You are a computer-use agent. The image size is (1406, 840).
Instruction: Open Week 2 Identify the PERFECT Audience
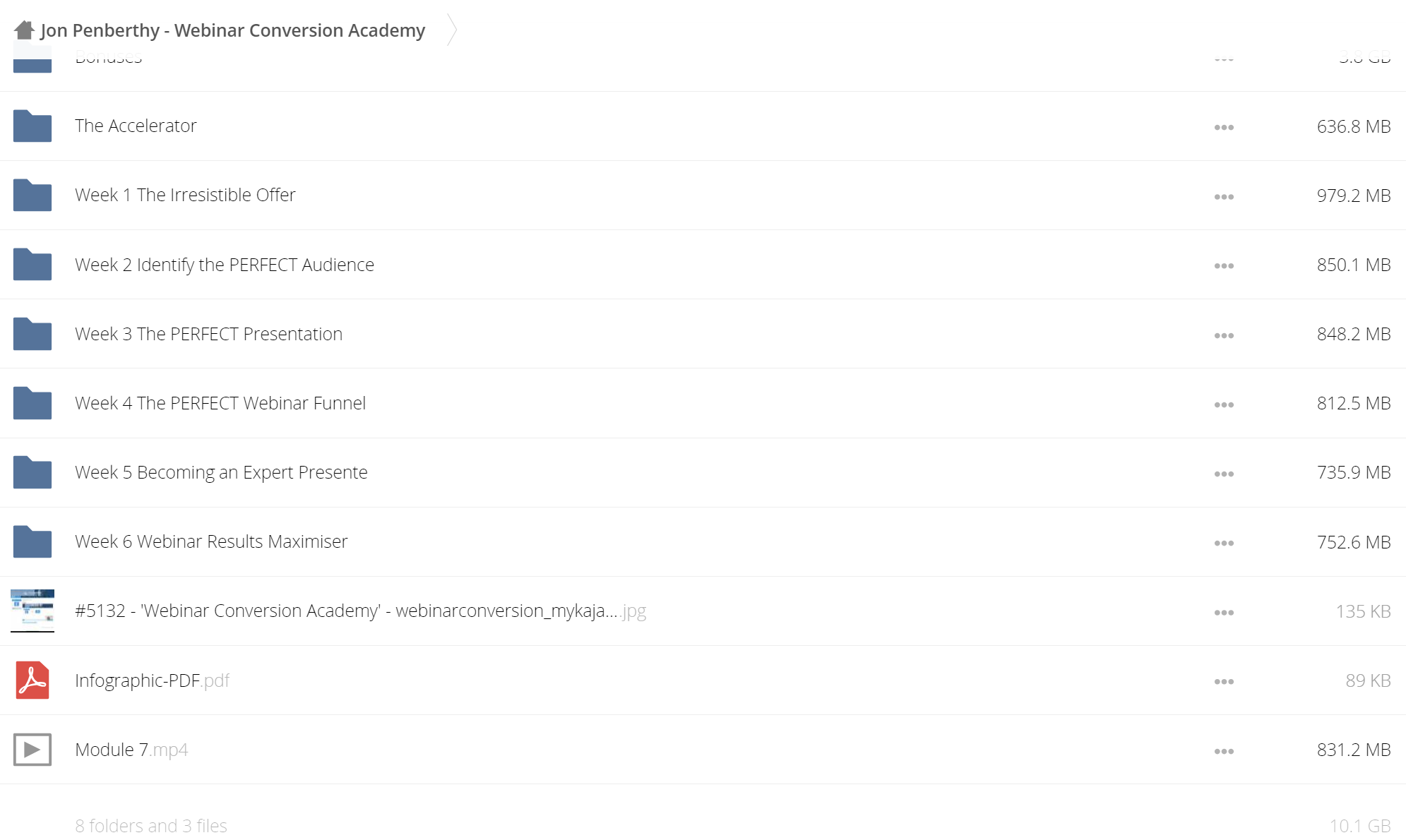225,265
